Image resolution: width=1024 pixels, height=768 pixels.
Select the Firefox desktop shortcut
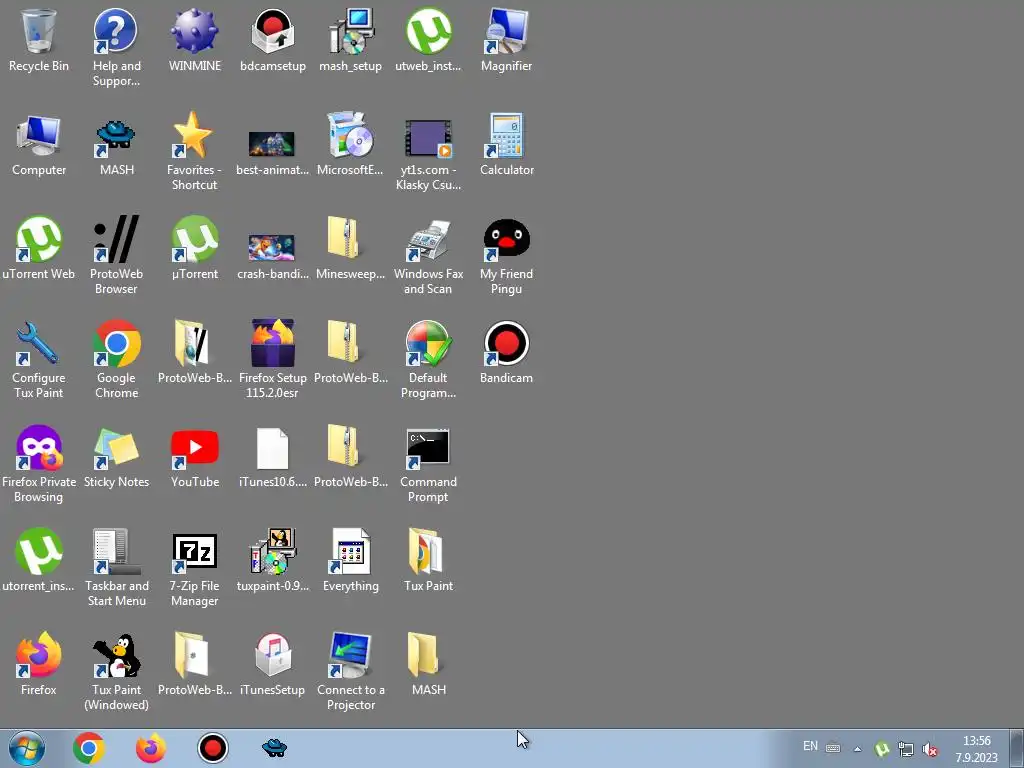point(39,654)
